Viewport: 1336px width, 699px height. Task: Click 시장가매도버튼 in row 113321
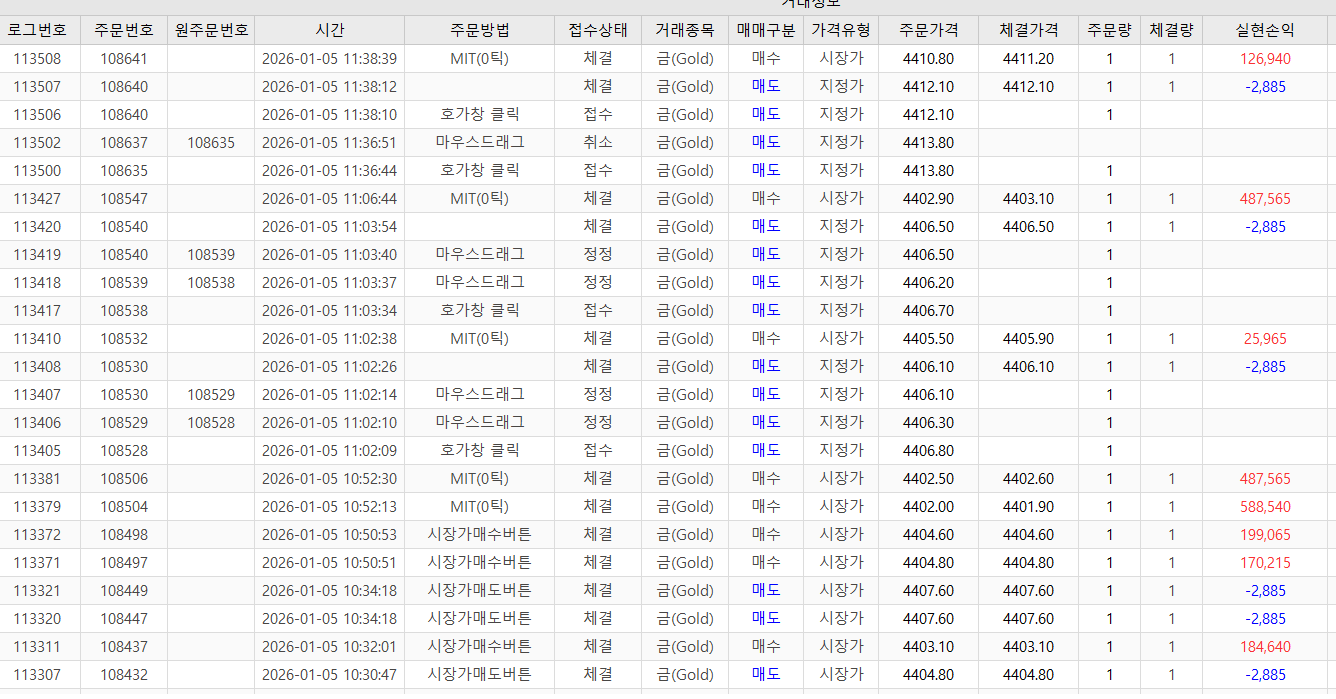tap(479, 591)
